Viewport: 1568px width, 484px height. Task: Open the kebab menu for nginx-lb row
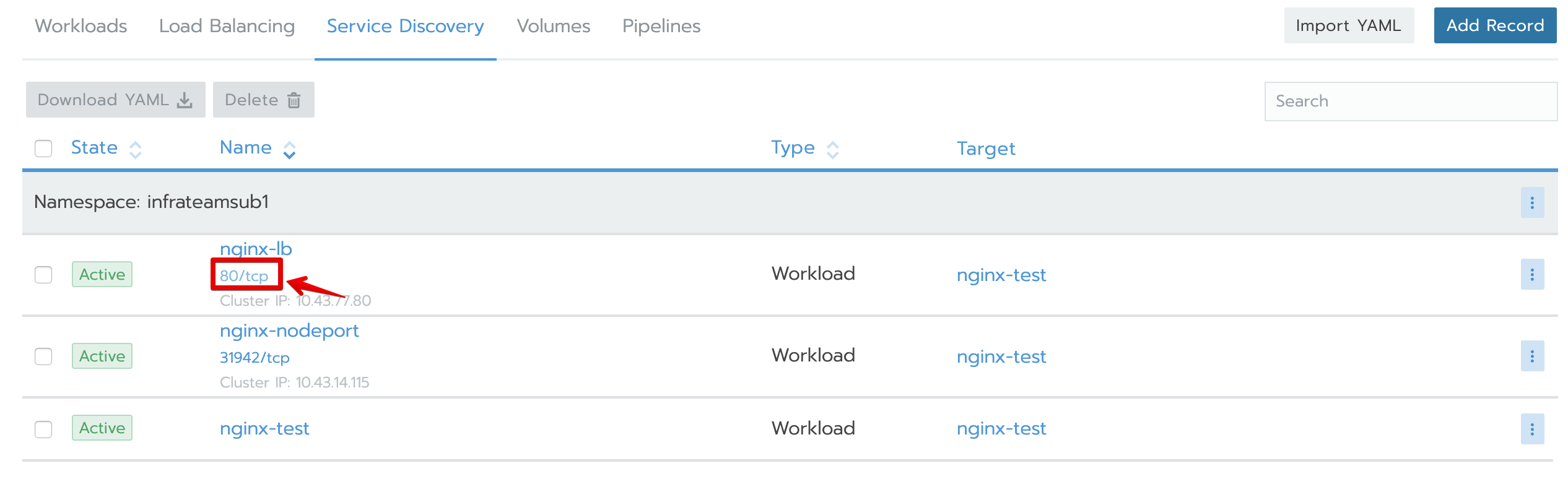point(1531,274)
